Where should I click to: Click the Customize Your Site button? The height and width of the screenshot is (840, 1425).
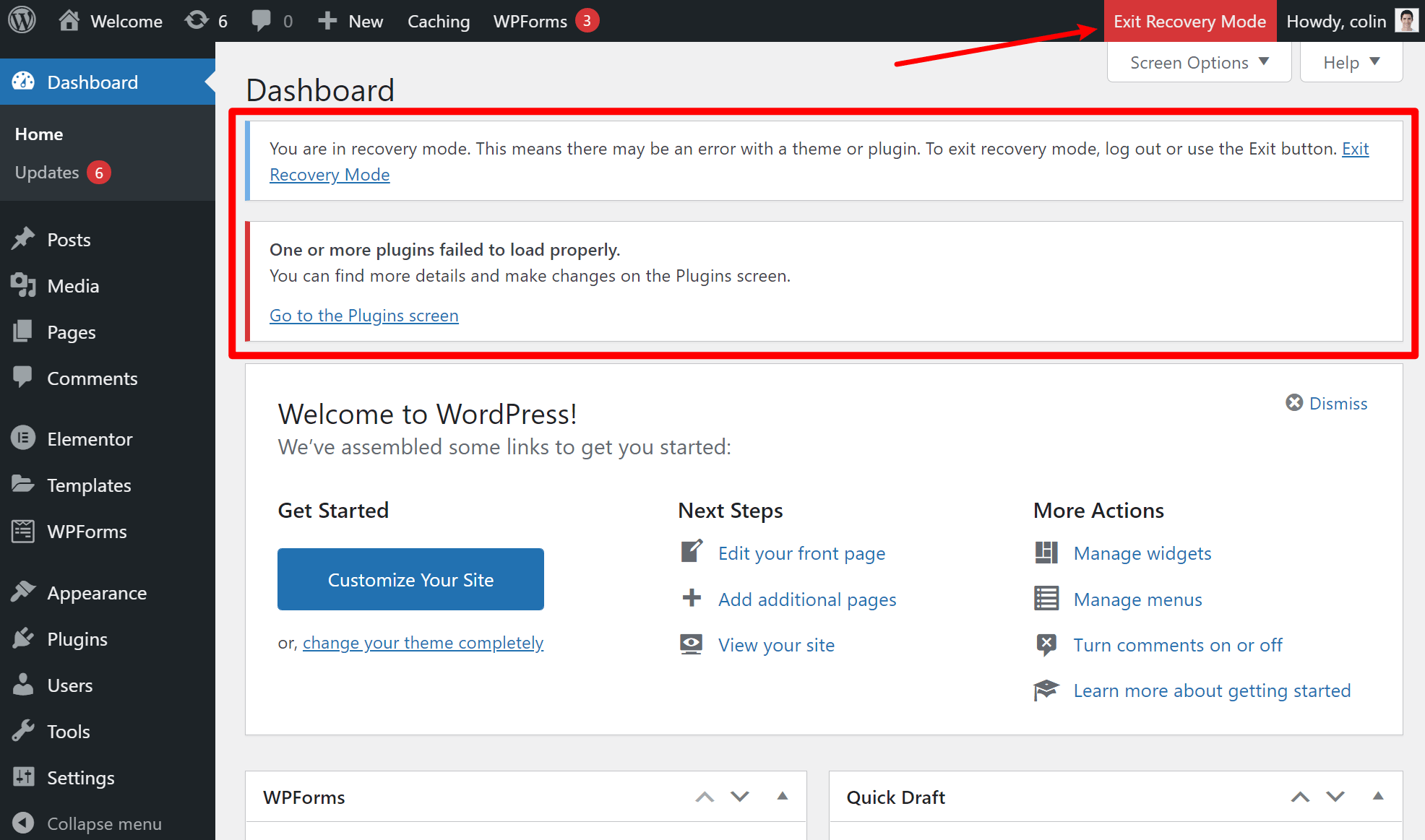(410, 579)
